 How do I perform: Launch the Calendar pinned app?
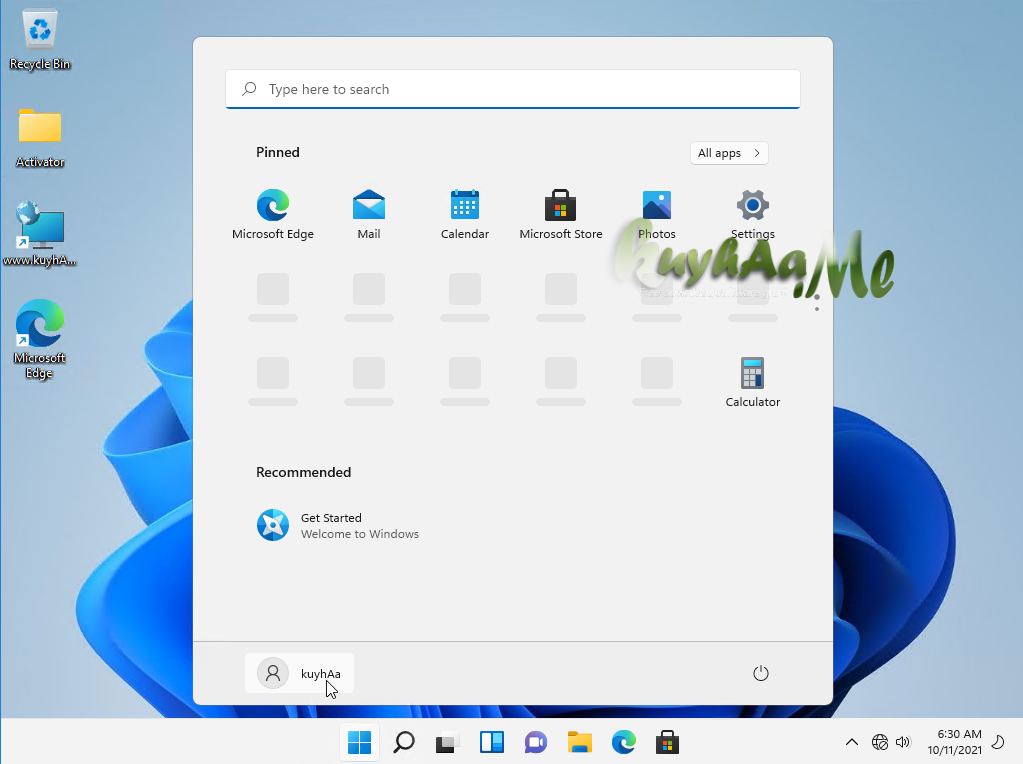click(x=465, y=215)
